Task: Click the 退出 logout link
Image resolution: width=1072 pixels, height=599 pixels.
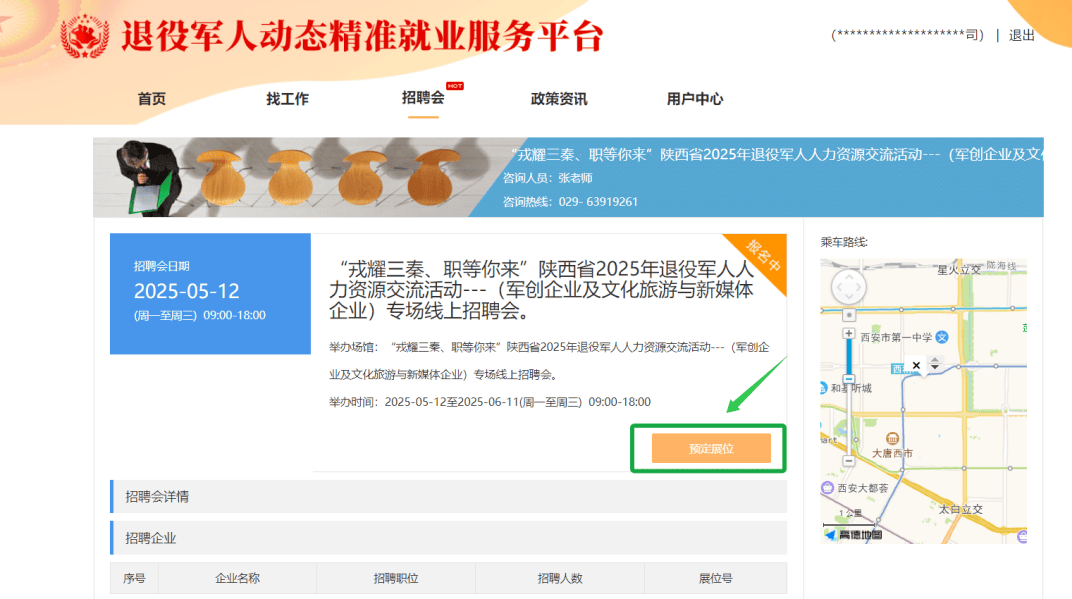Action: click(1021, 36)
